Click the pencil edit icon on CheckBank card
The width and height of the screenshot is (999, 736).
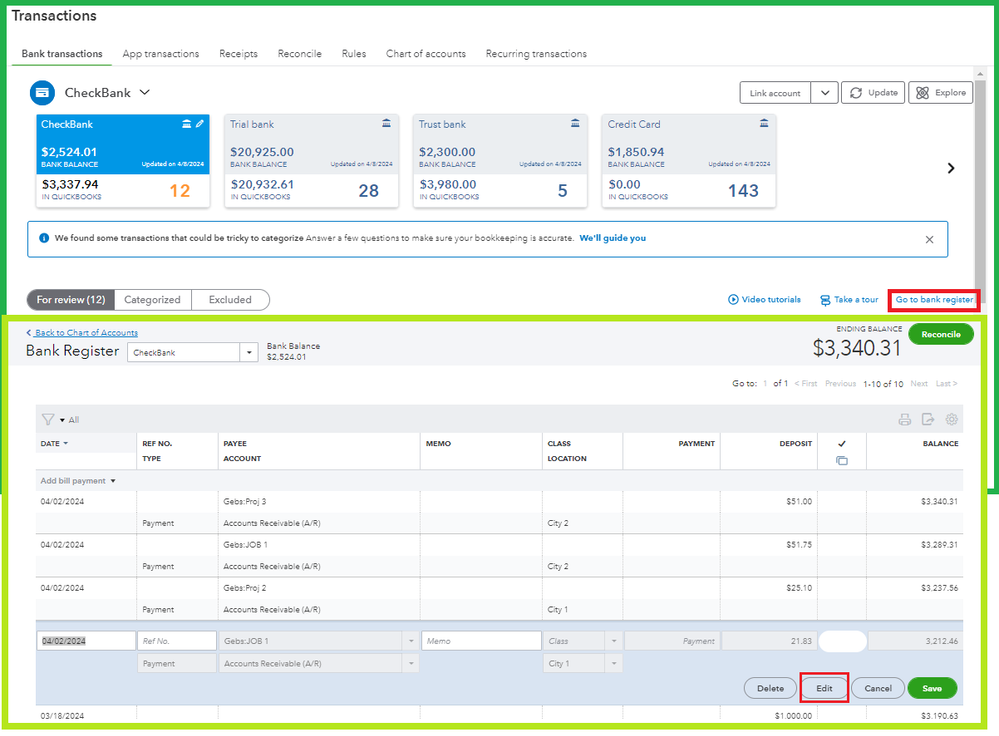point(200,124)
